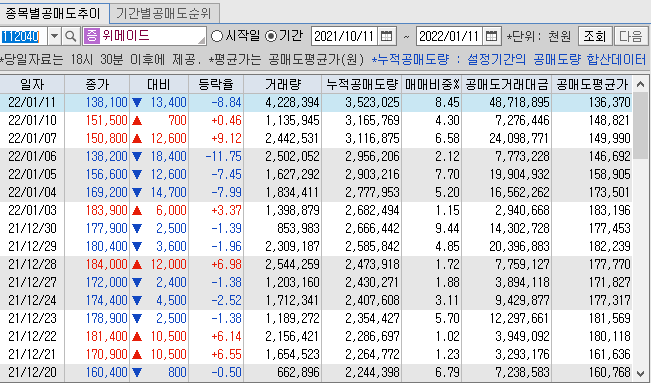
Task: Select the 기간 radio option
Action: [x=271, y=36]
